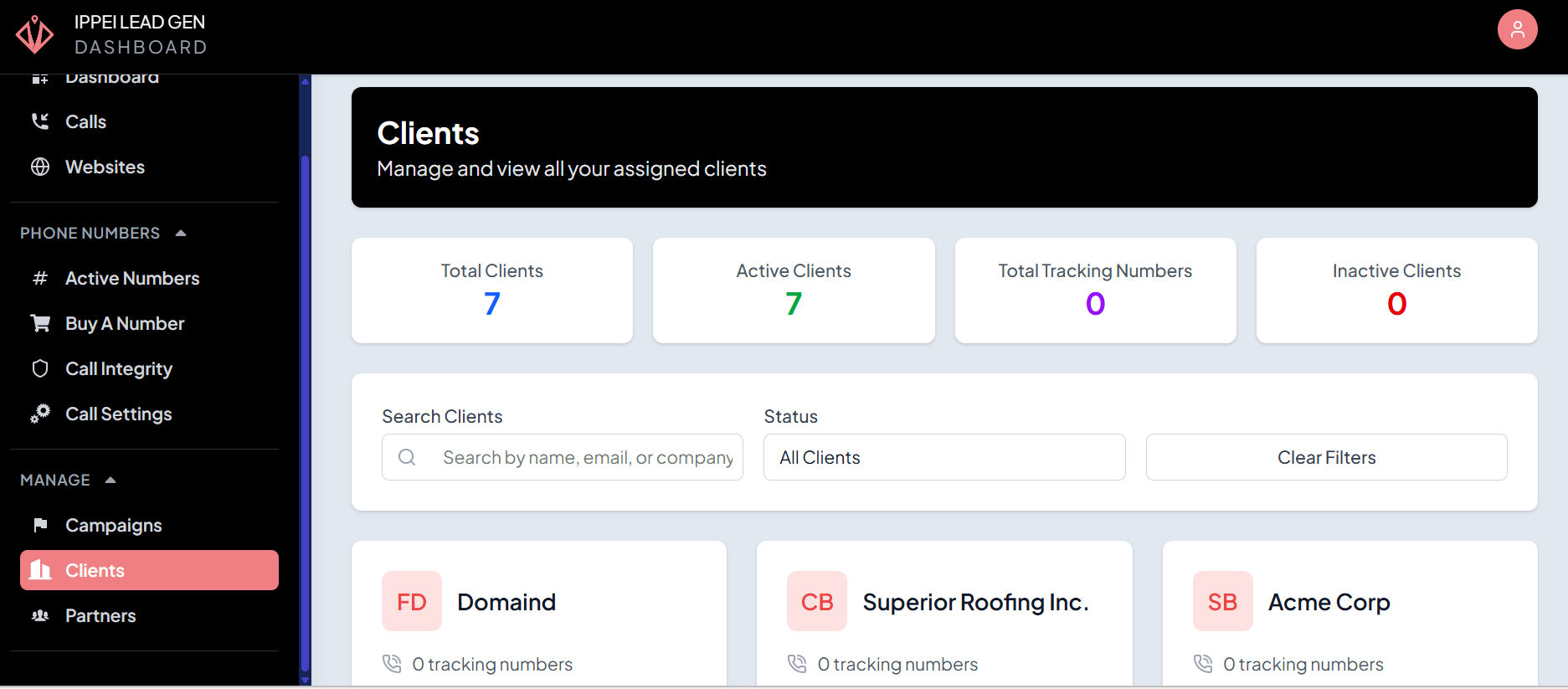Click the Total Tracking Numbers stat card

pos(1095,291)
